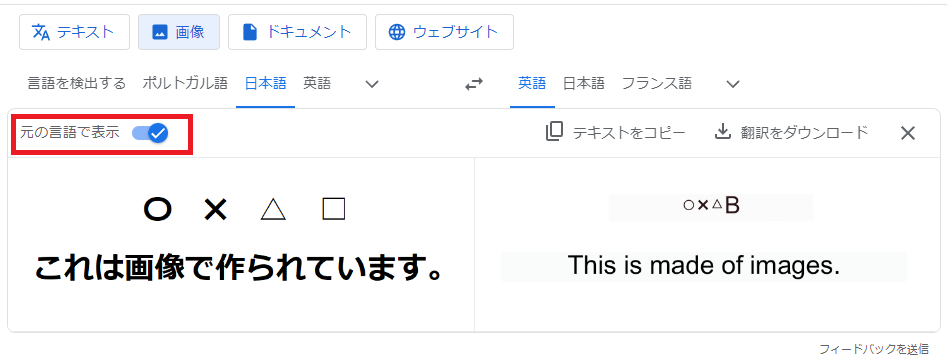The width and height of the screenshot is (947, 364).
Task: Click the 翻訳をダウンロード button label
Action: coord(804,132)
